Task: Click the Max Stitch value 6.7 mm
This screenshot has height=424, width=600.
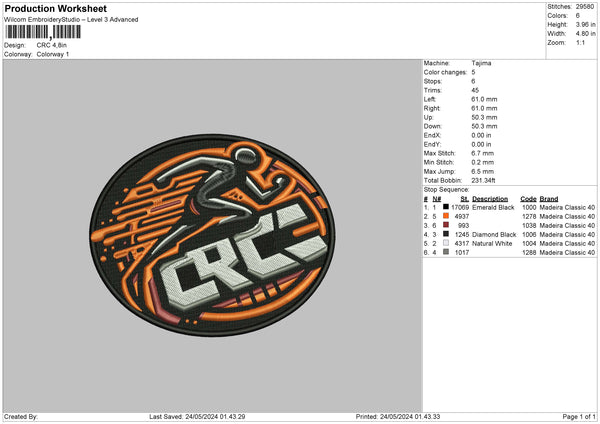Action: [483, 153]
